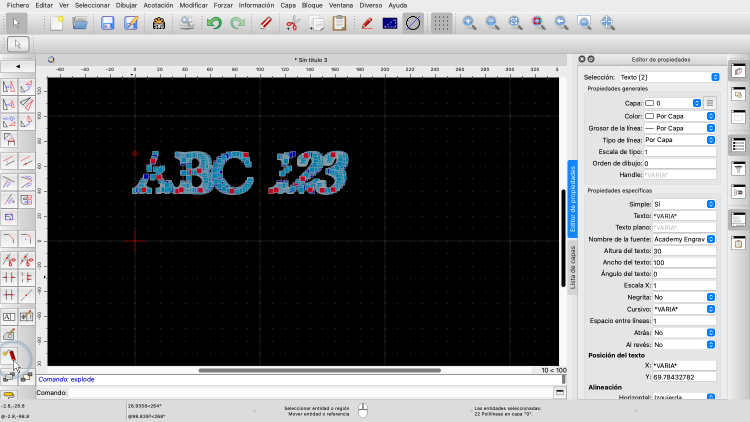This screenshot has height=422, width=750.
Task: Click the filter funnel icon in right sidebar
Action: pos(739,168)
